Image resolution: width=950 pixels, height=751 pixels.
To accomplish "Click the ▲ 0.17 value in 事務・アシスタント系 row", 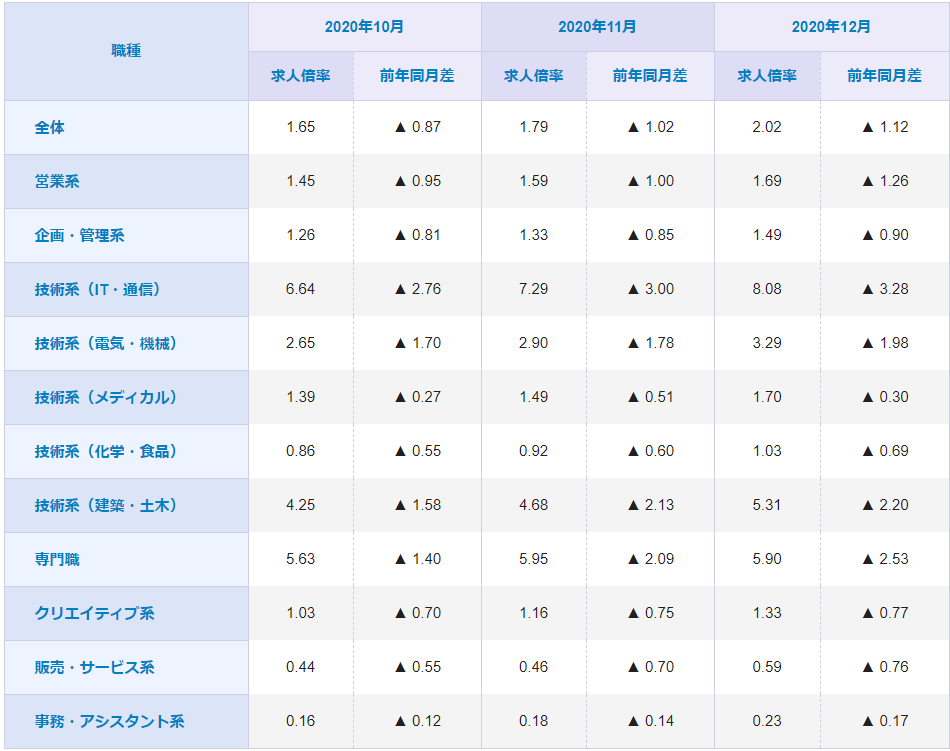I will click(x=885, y=721).
